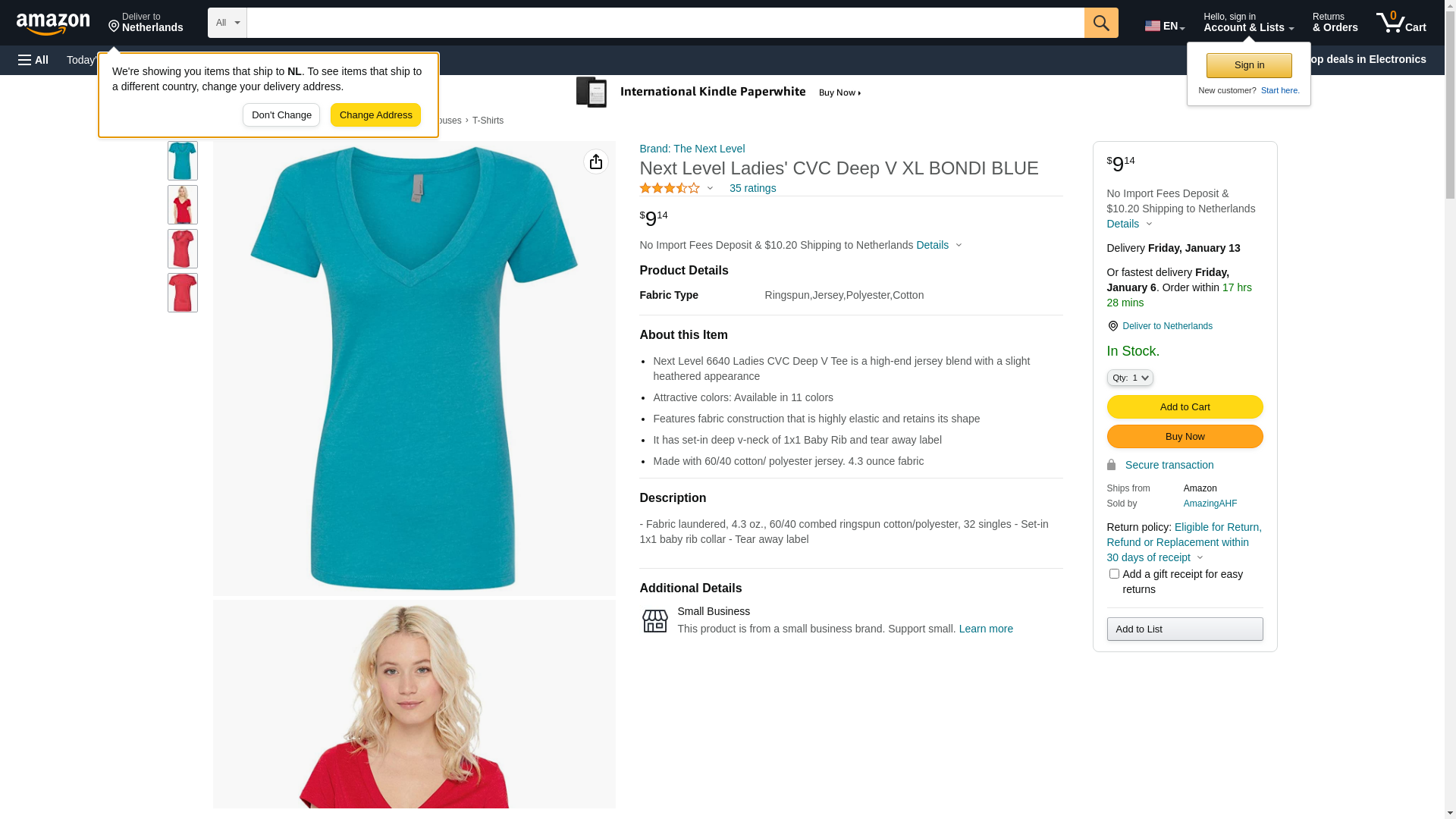The width and height of the screenshot is (1456, 819).
Task: Open the 35 ratings link
Action: click(x=752, y=188)
